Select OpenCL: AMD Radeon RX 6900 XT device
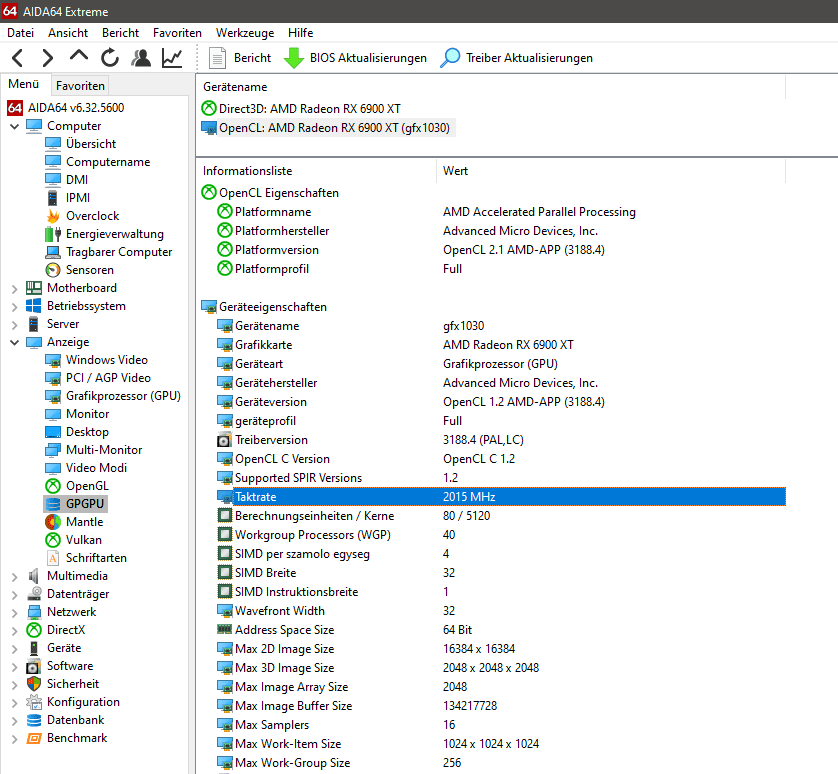The height and width of the screenshot is (774, 838). 326,128
